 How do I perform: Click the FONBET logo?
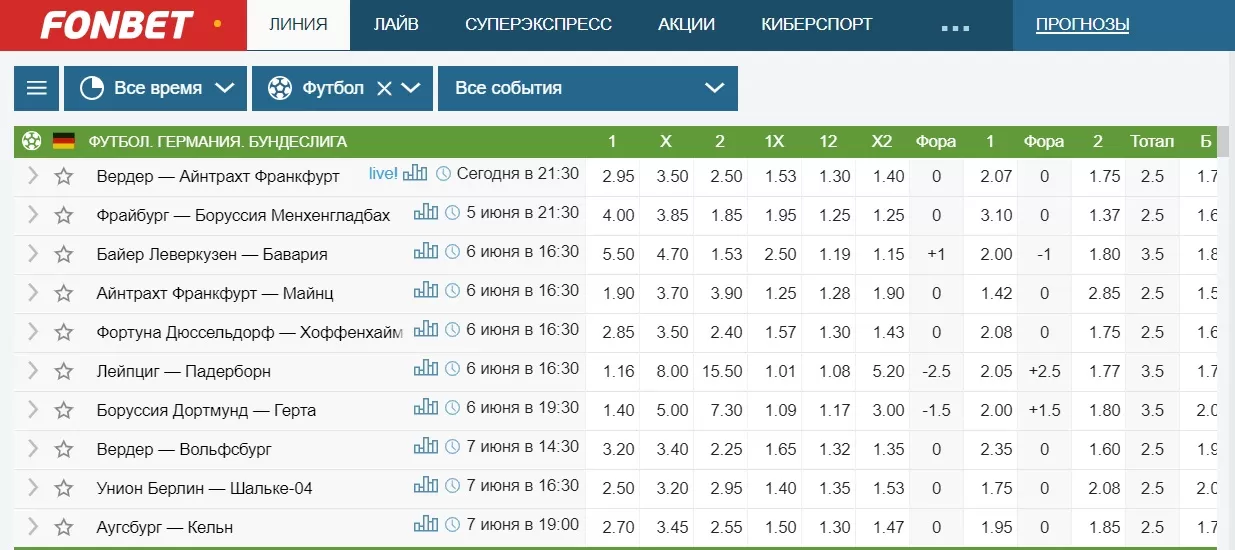117,25
